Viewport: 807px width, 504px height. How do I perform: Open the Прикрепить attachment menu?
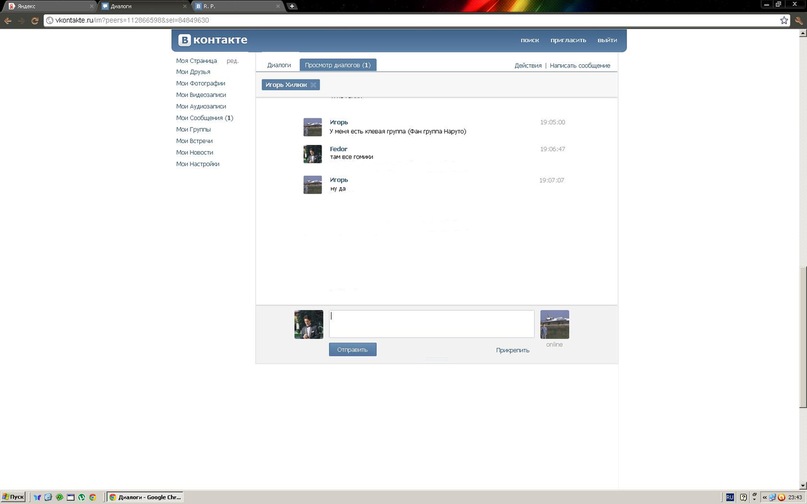pos(512,350)
